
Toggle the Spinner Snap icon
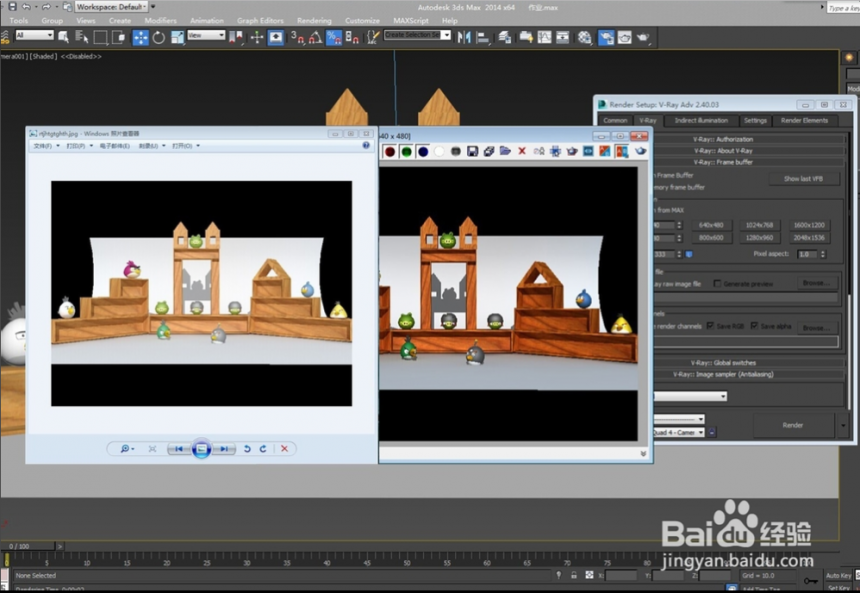[x=352, y=37]
